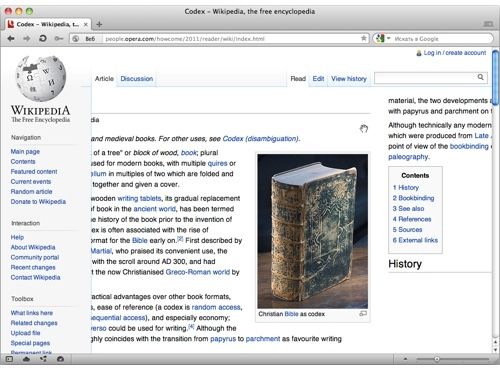500x370 pixels.
Task: Click the Web site badge in address bar
Action: tap(84, 39)
